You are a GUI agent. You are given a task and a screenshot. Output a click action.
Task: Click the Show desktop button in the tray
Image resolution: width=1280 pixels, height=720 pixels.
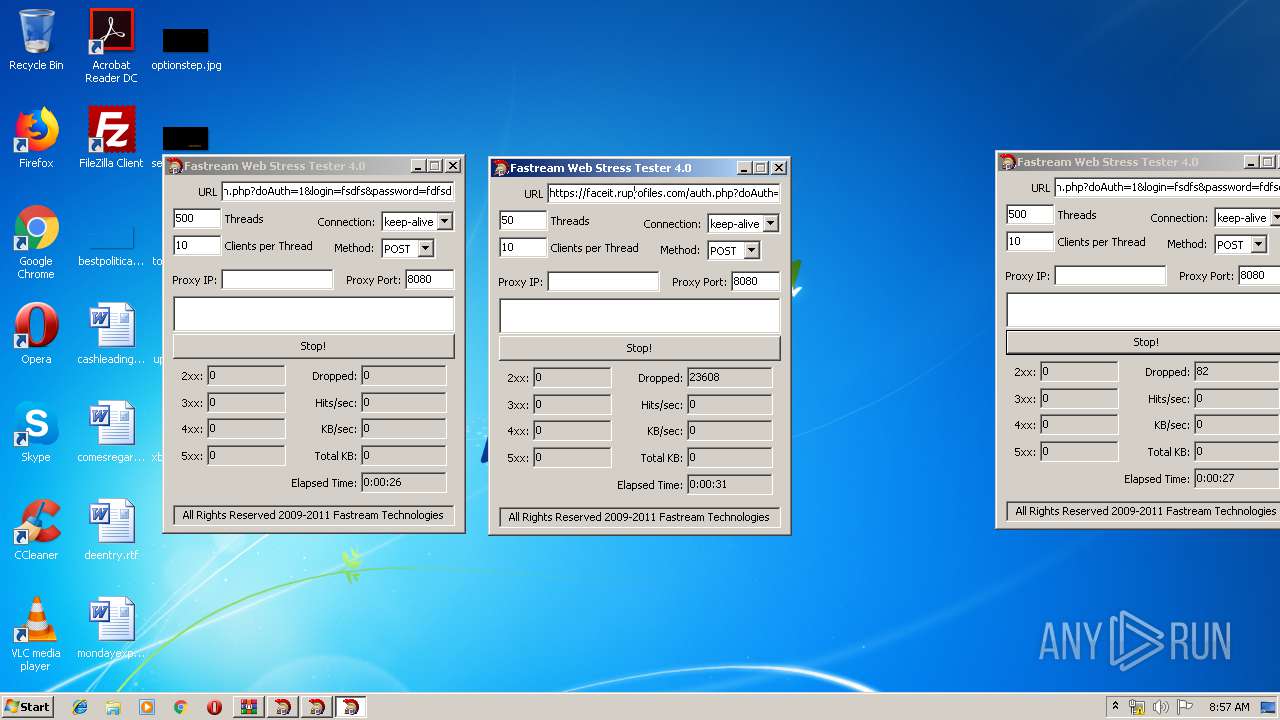(x=1270, y=707)
